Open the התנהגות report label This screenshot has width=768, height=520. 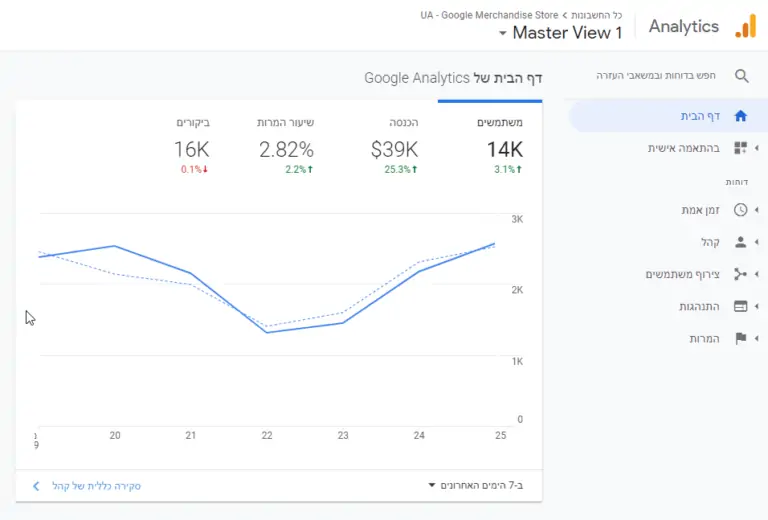pyautogui.click(x=699, y=307)
